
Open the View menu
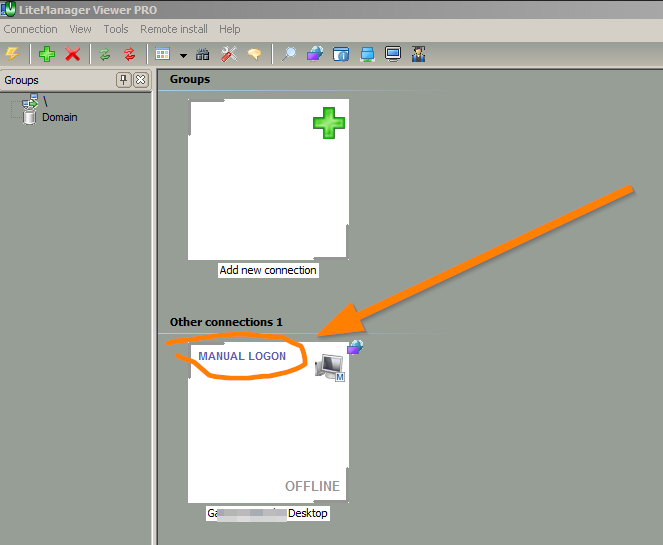[x=80, y=29]
